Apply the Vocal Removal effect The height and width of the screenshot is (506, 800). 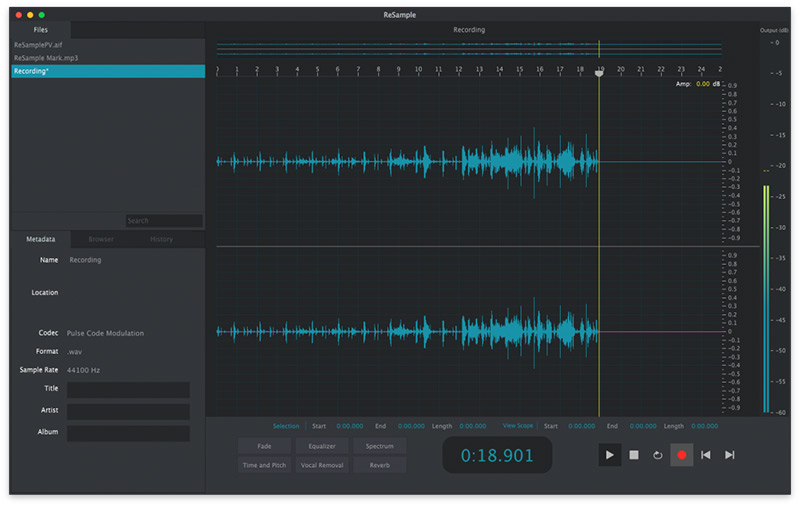322,465
